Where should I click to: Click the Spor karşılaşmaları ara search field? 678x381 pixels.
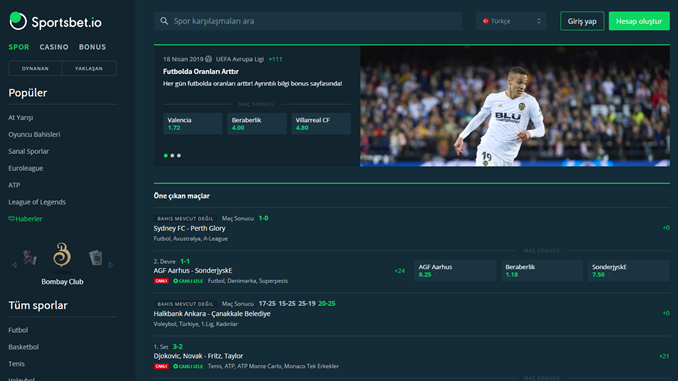click(308, 21)
